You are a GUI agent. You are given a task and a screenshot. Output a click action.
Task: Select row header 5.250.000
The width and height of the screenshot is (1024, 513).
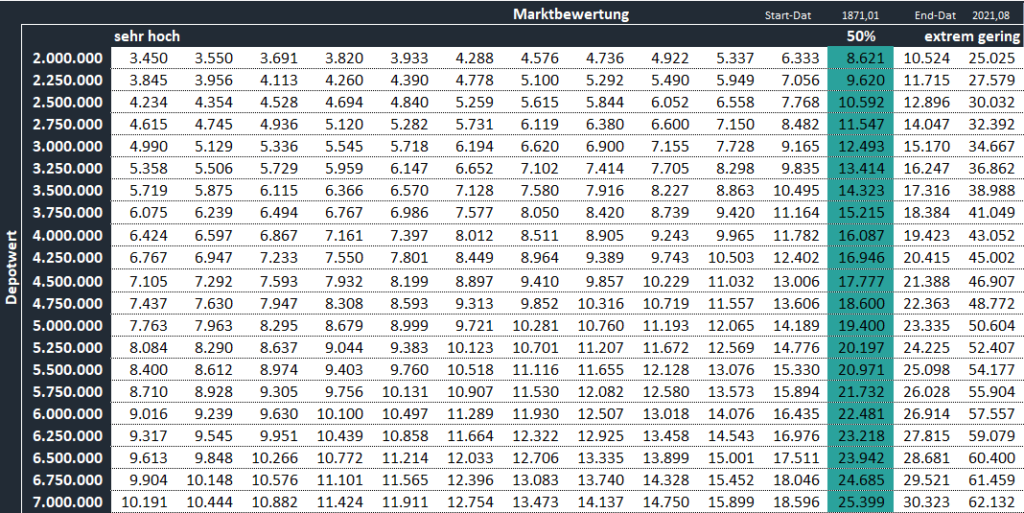pyautogui.click(x=68, y=348)
